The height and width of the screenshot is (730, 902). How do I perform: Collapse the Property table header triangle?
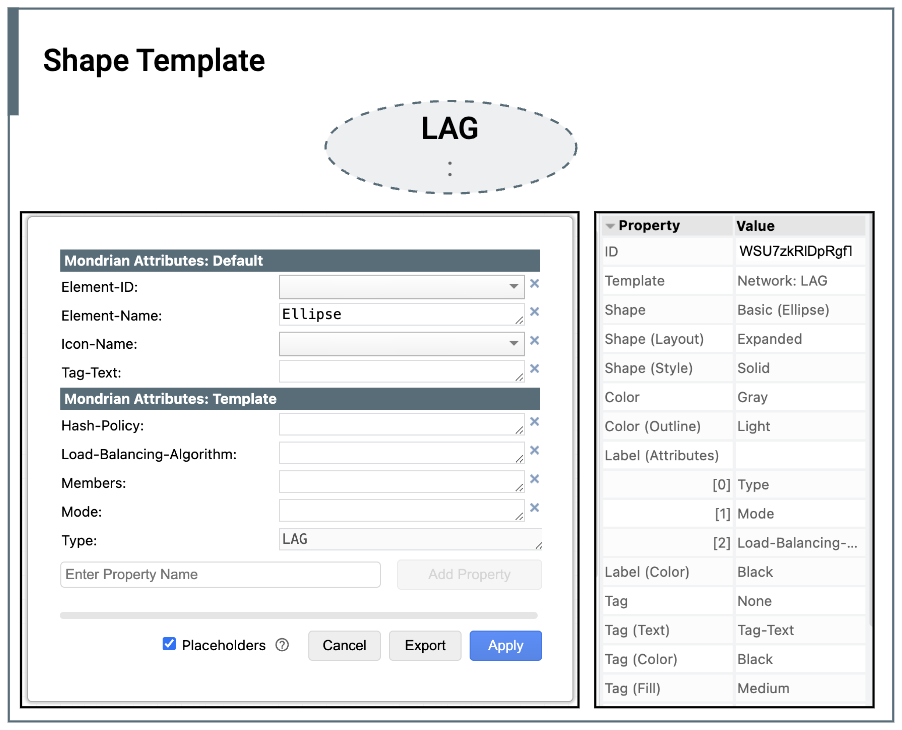point(610,226)
